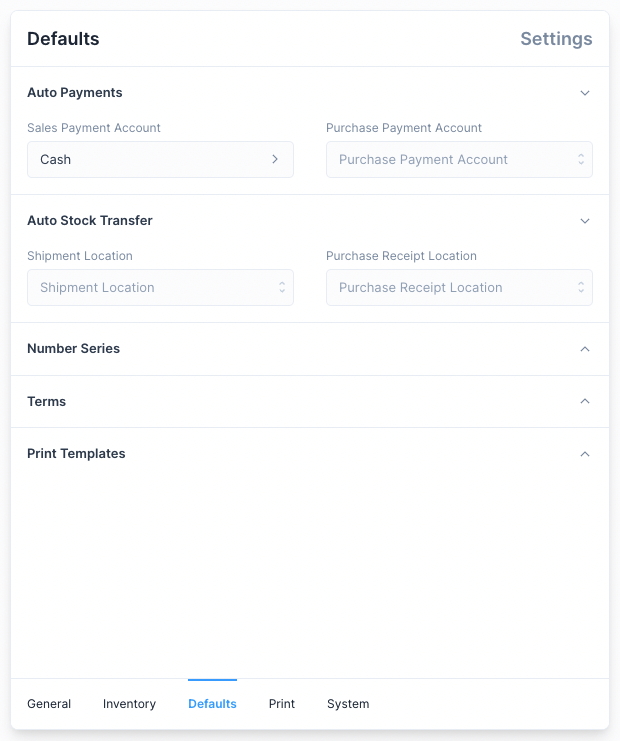
Task: Switch to the Inventory tab
Action: (129, 704)
